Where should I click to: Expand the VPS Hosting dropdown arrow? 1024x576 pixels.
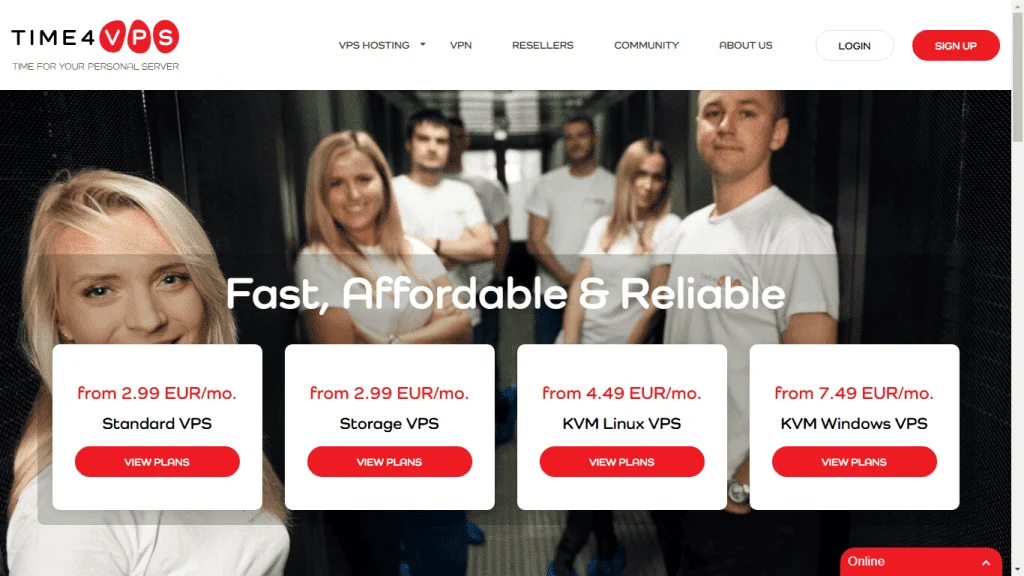coord(423,44)
